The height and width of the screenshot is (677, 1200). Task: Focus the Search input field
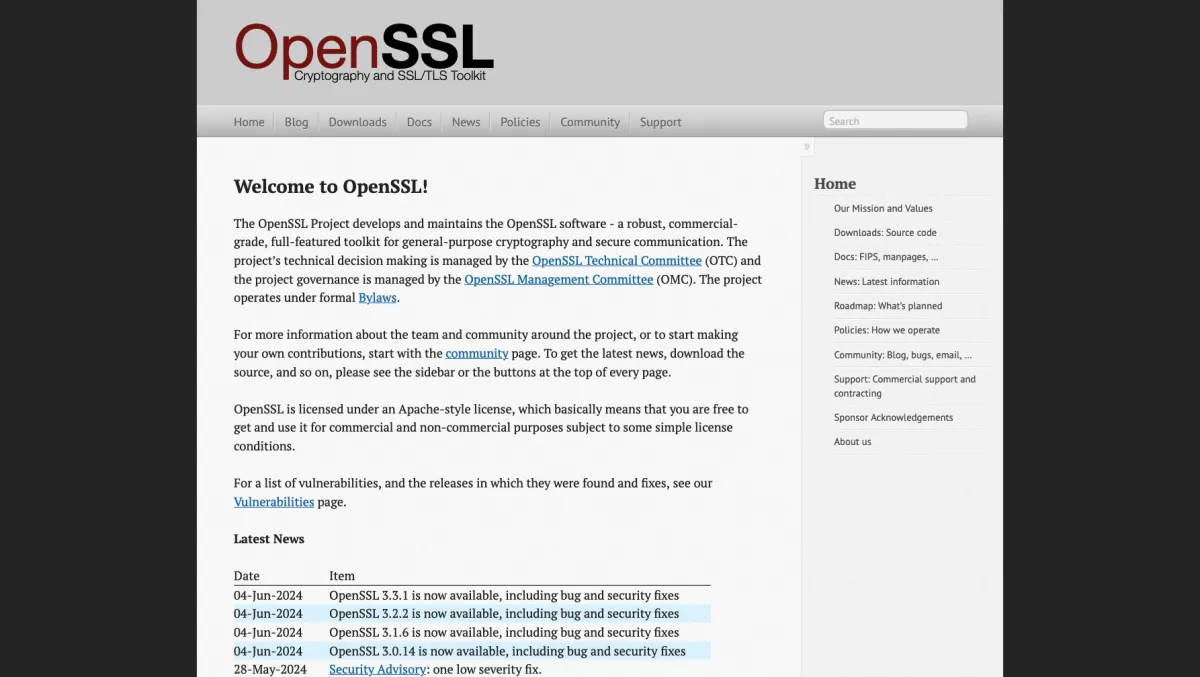tap(895, 121)
